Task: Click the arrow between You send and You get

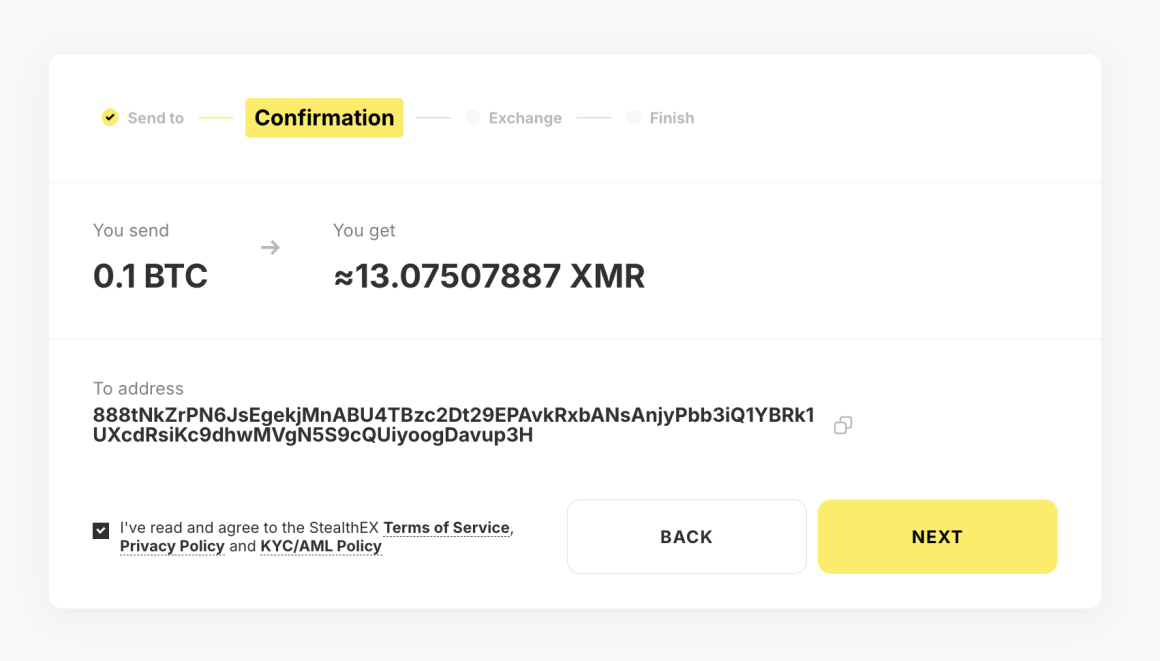Action: (269, 247)
